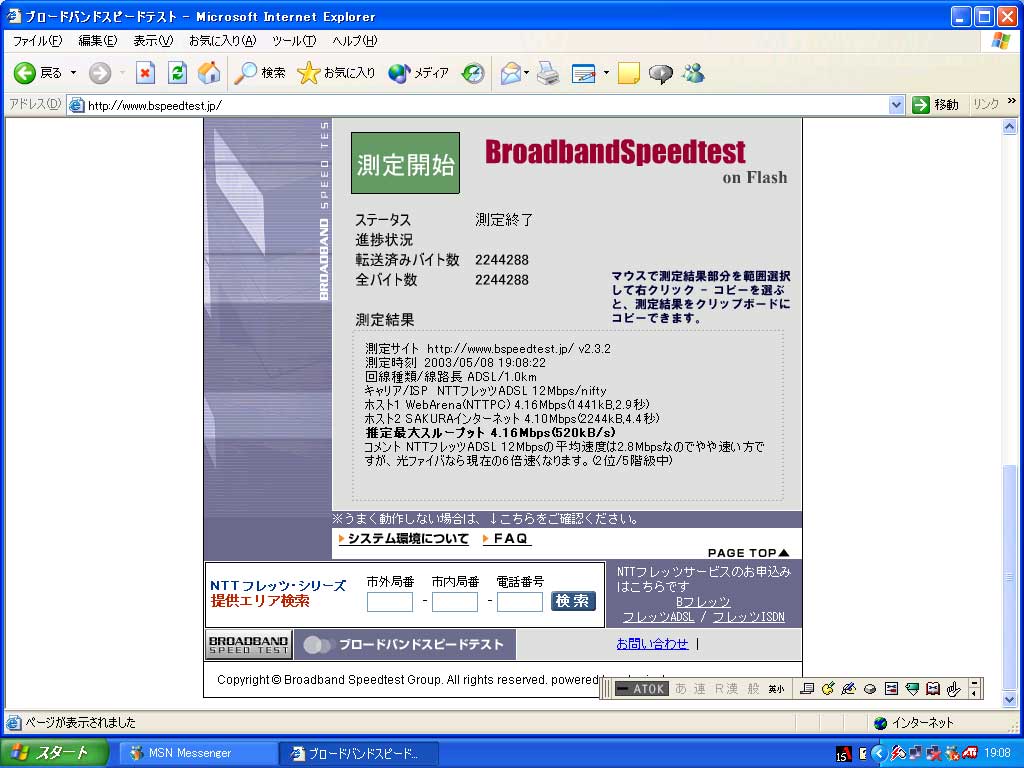
Task: Open the Search (検索) pane
Action: click(x=260, y=73)
